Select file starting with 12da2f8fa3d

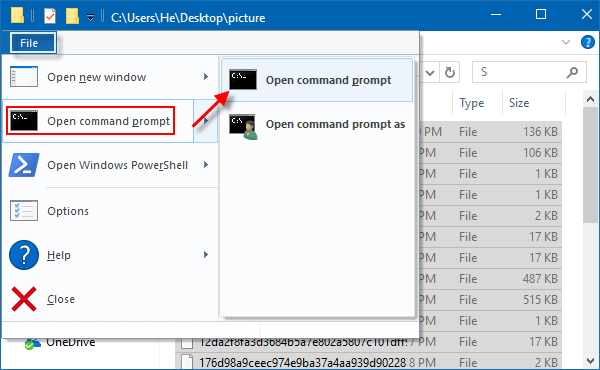click(303, 342)
